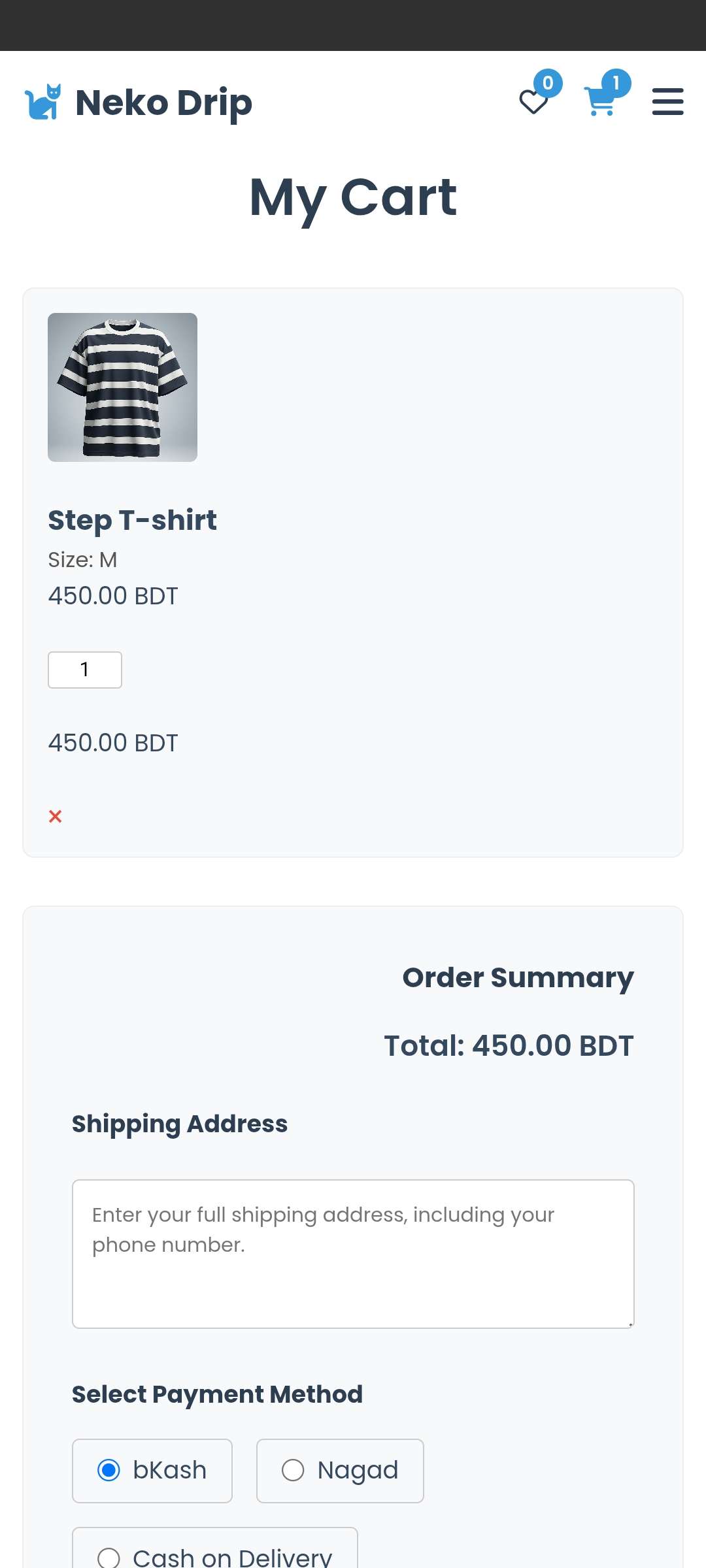
Task: Click the Total 450.00 BDT text
Action: tap(509, 1045)
